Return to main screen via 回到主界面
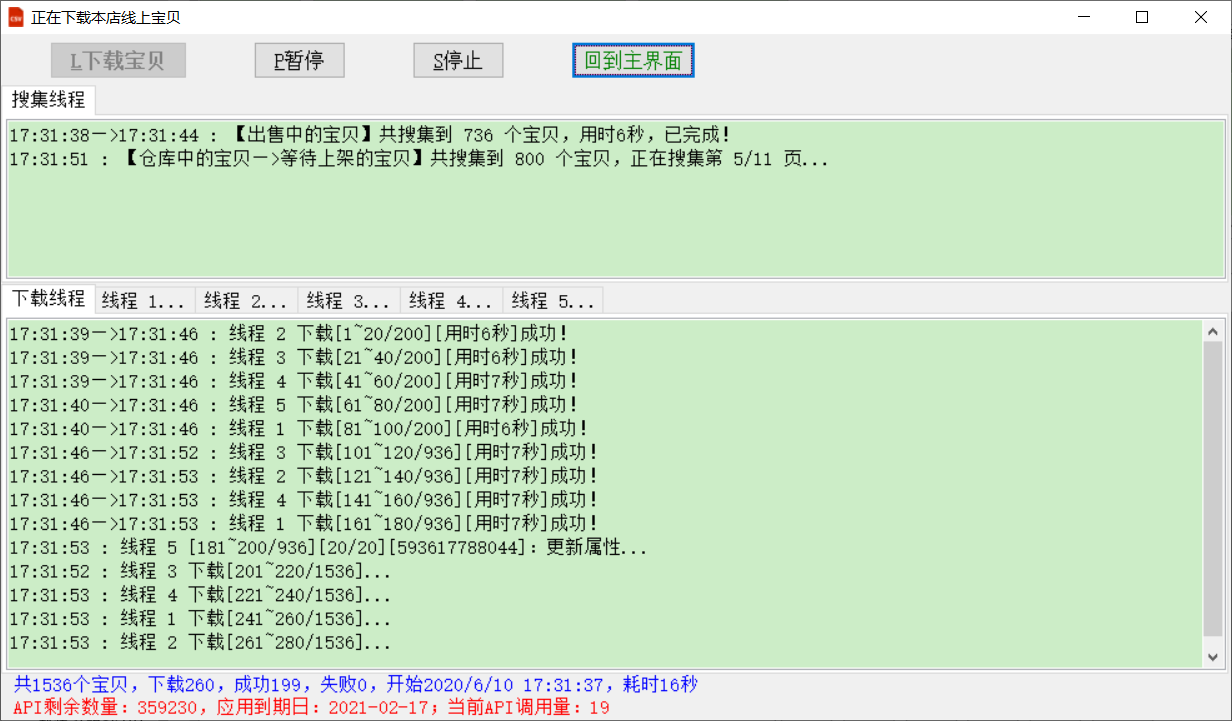Viewport: 1232px width, 721px height. 633,61
